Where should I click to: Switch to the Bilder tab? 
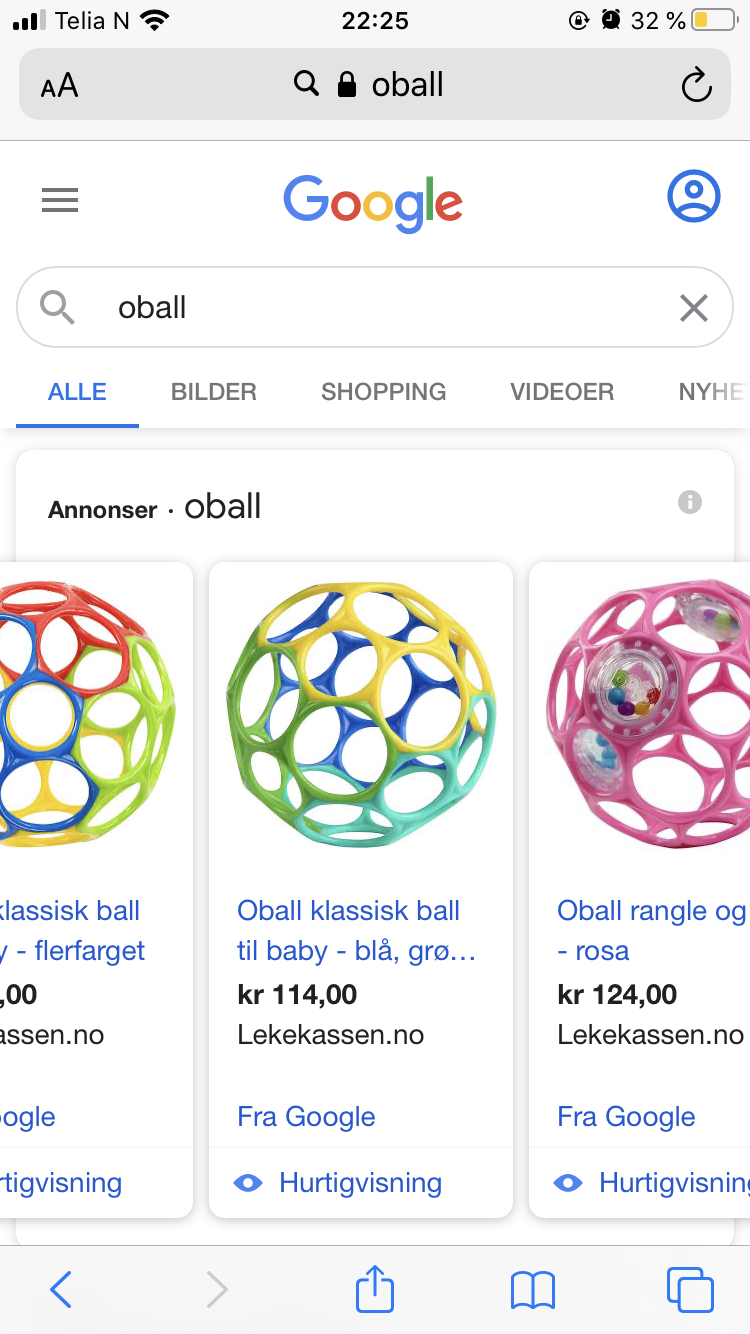(214, 392)
